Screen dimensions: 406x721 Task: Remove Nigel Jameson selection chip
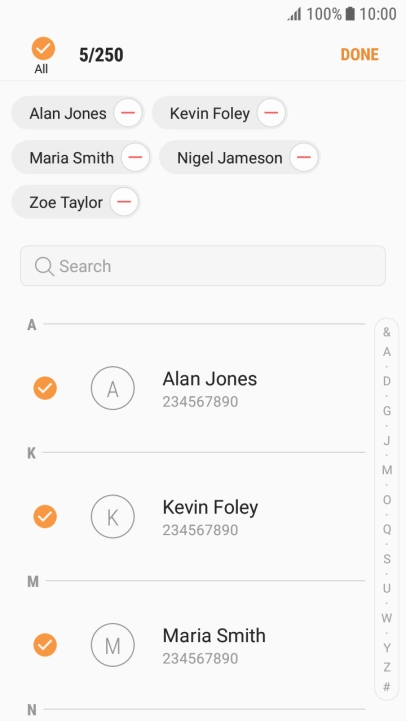click(303, 157)
